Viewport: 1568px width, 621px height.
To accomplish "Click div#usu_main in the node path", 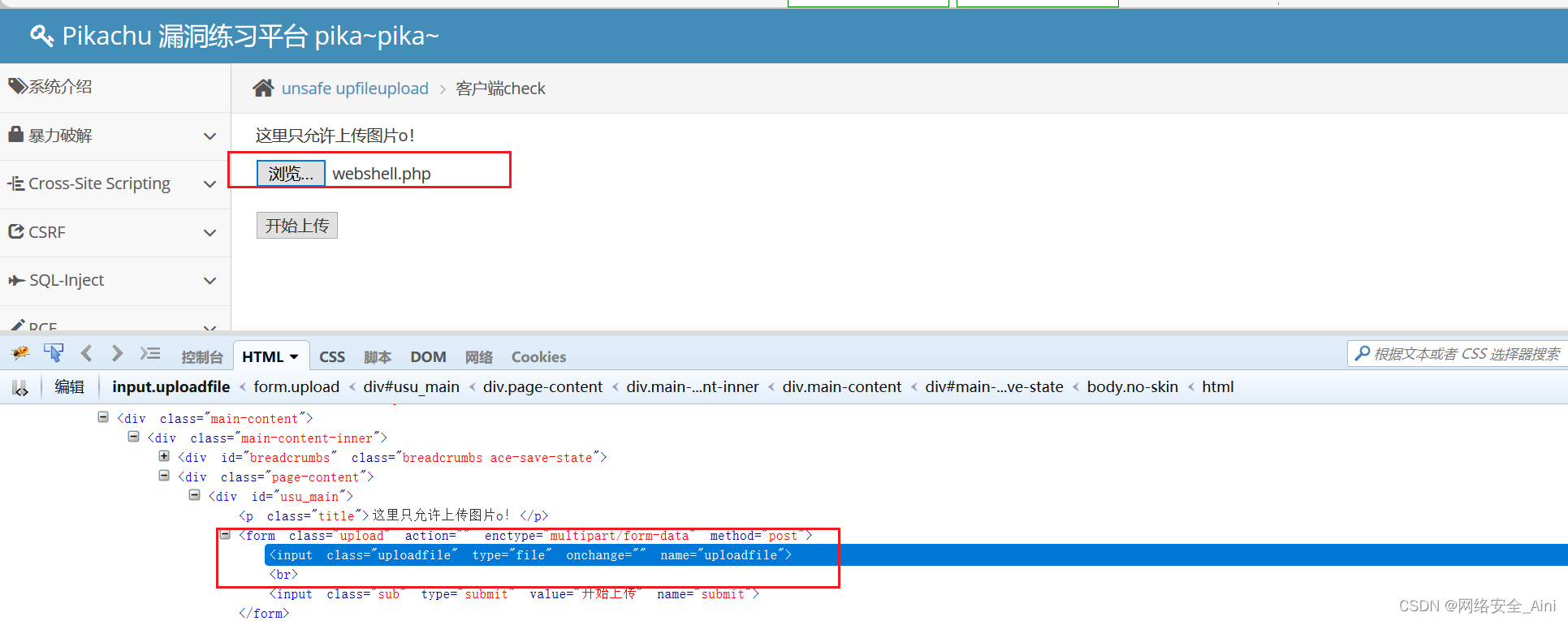I will click(x=411, y=387).
